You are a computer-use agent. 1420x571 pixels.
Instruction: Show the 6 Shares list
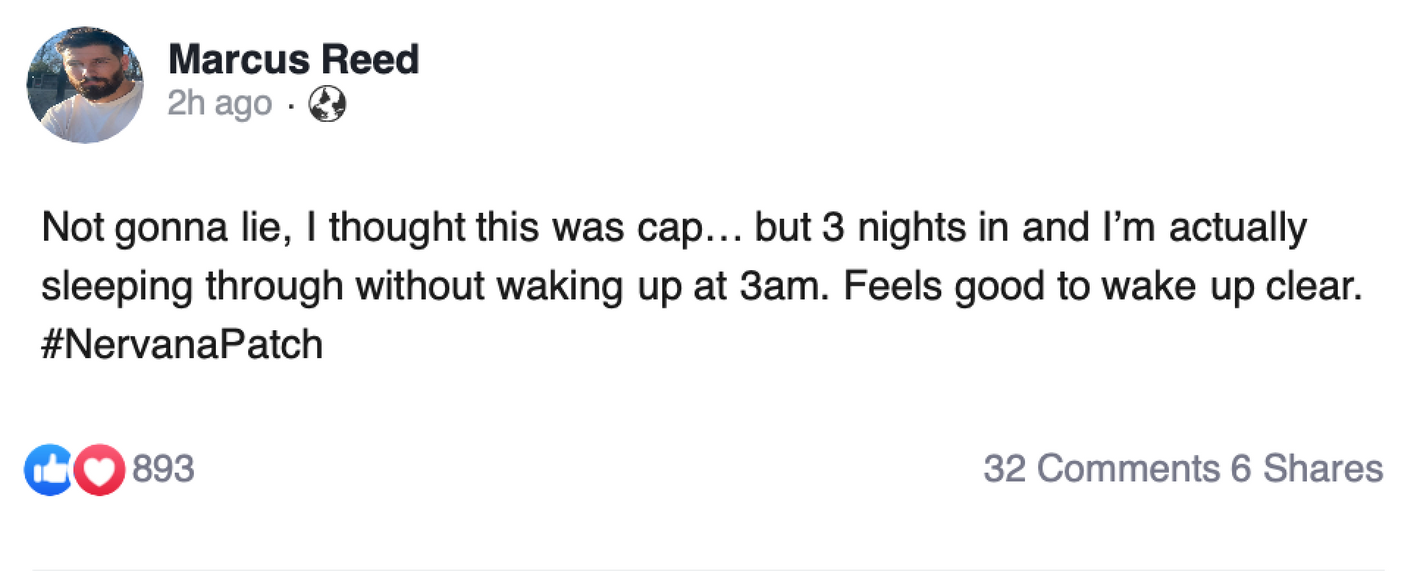tap(1307, 469)
